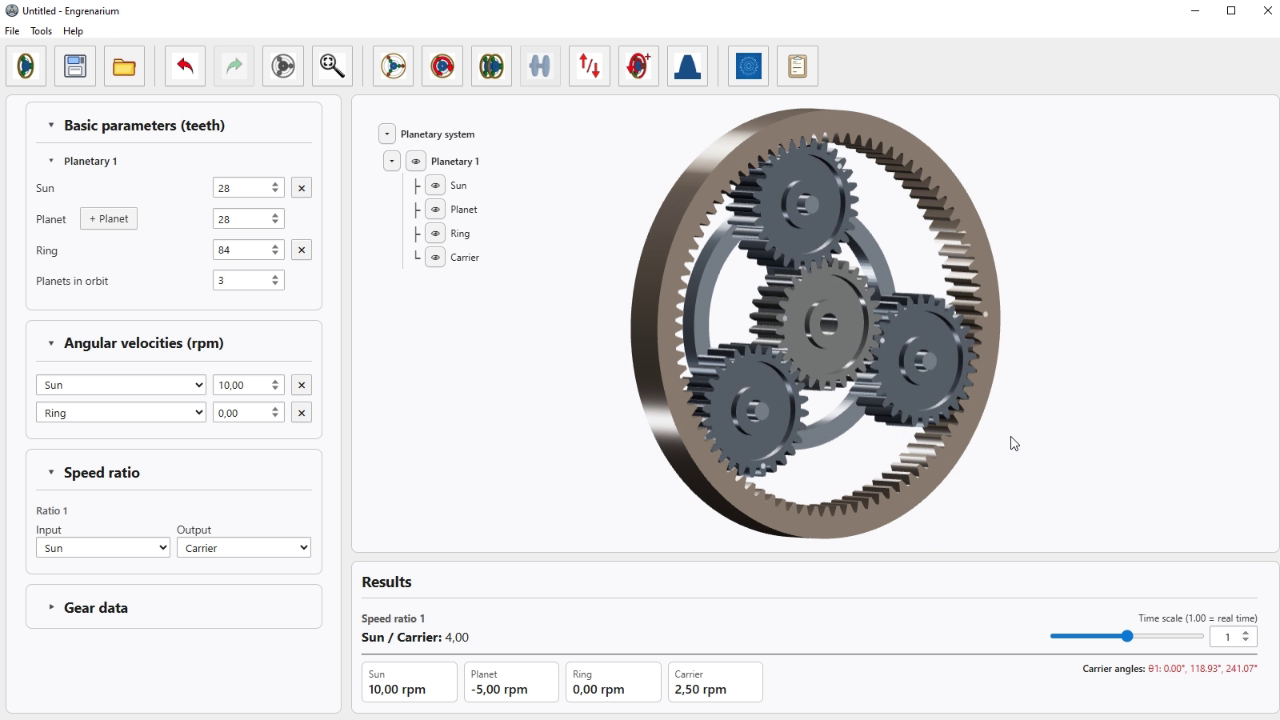1280x720 pixels.
Task: Select Planet in the model tree
Action: (x=464, y=209)
